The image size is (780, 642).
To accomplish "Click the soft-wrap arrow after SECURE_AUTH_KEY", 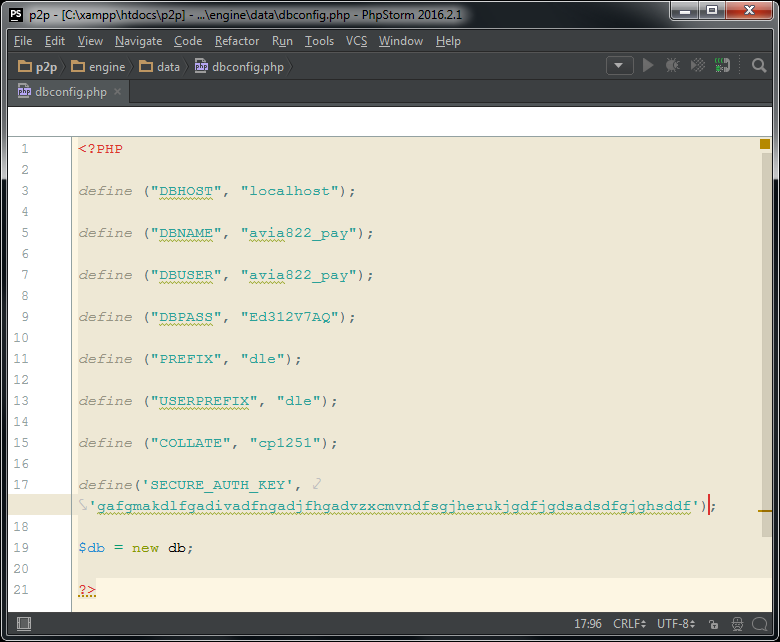I will click(x=317, y=483).
